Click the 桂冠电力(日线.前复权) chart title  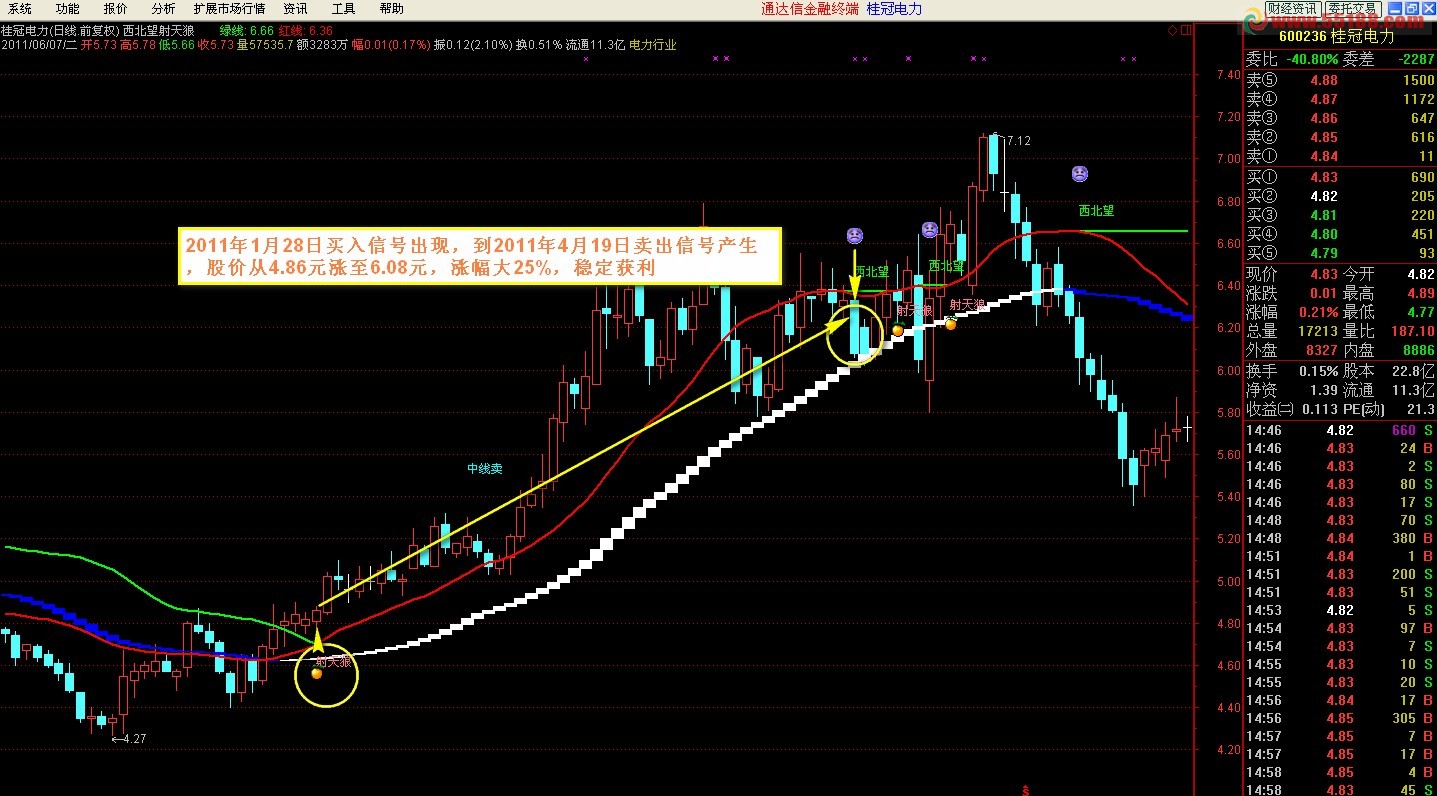59,31
